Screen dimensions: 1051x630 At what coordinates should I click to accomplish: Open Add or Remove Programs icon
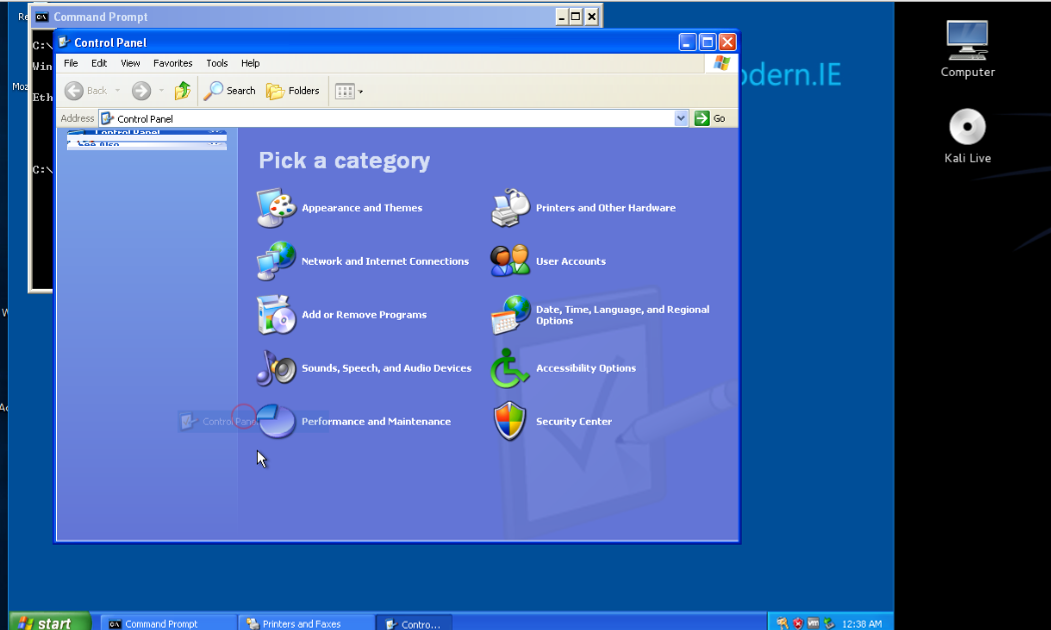[x=276, y=315]
